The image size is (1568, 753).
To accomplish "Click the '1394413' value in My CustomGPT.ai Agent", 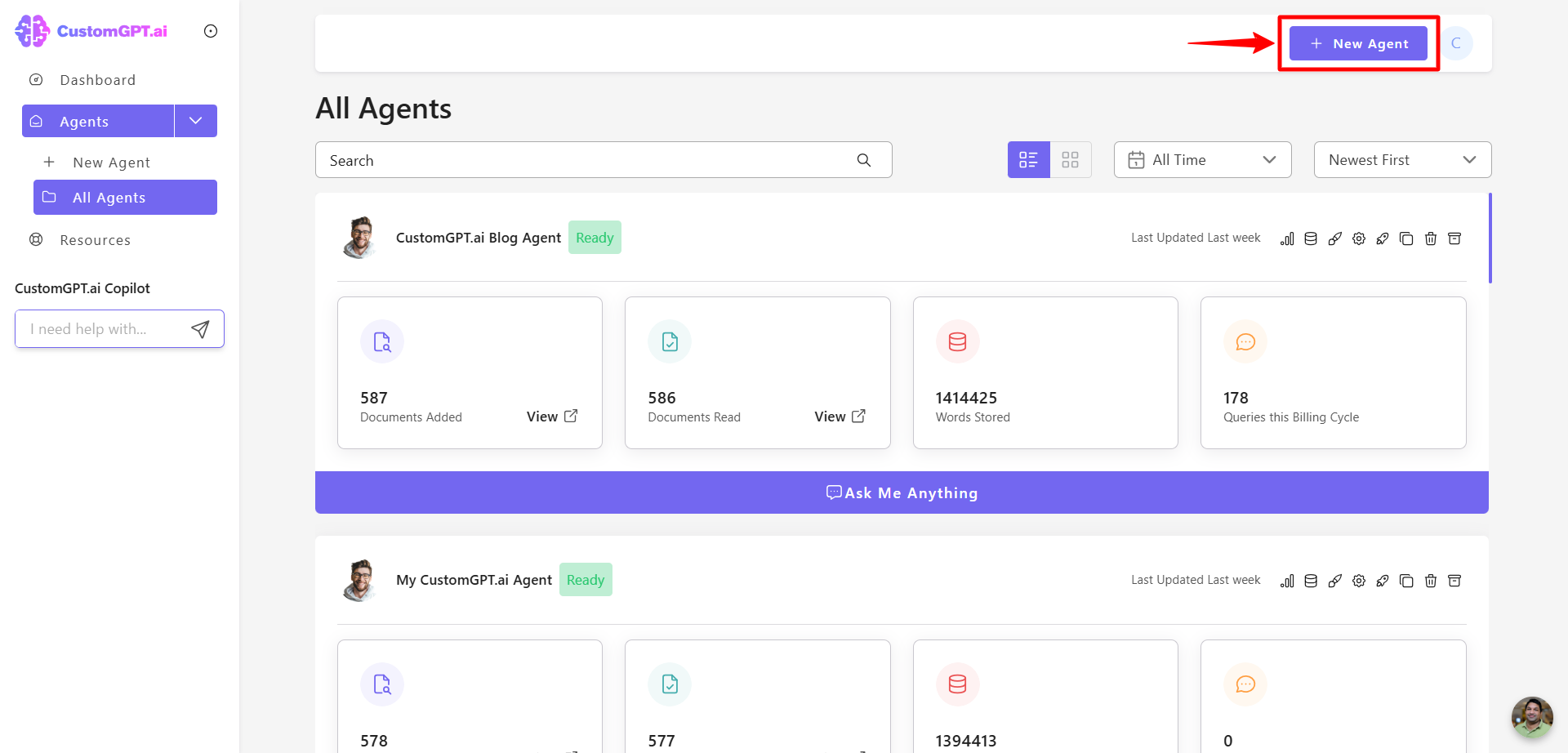I will point(966,741).
